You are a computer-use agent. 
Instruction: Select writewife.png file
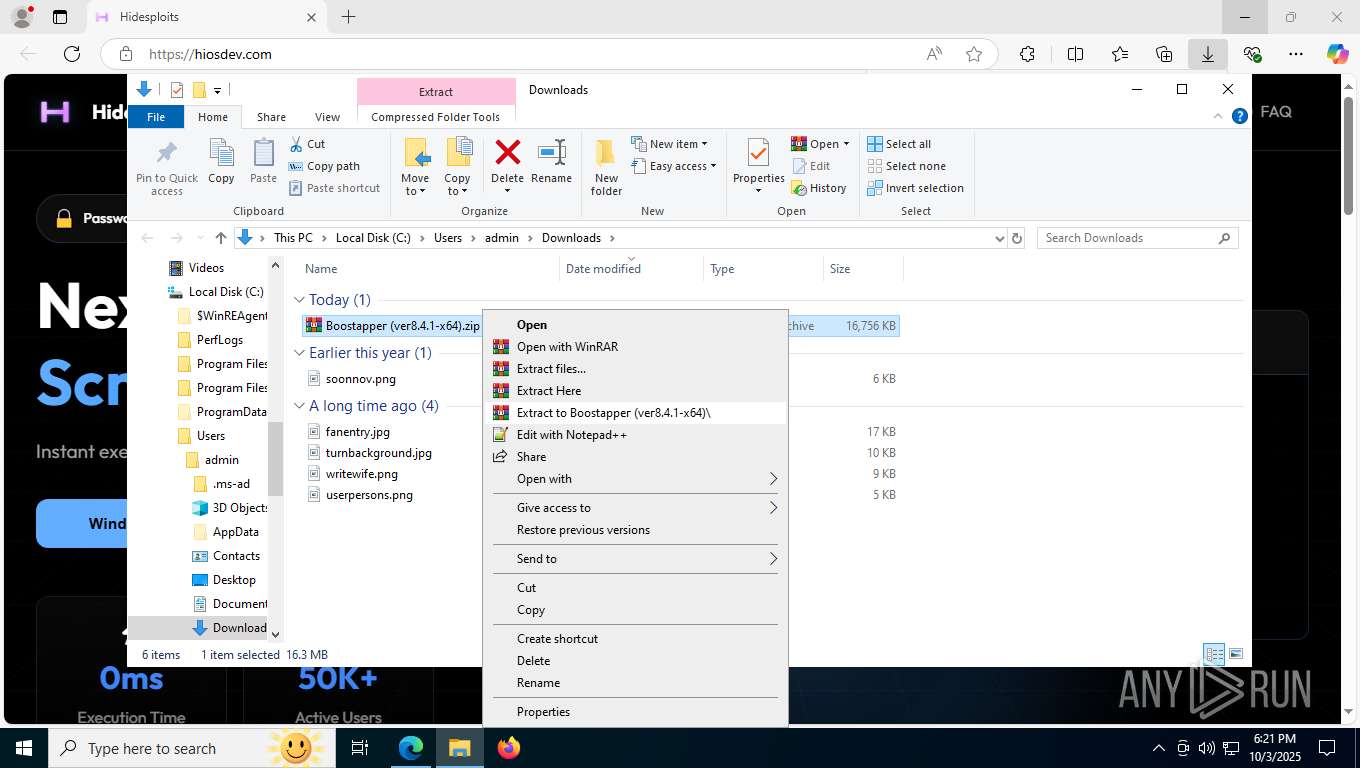tap(361, 474)
